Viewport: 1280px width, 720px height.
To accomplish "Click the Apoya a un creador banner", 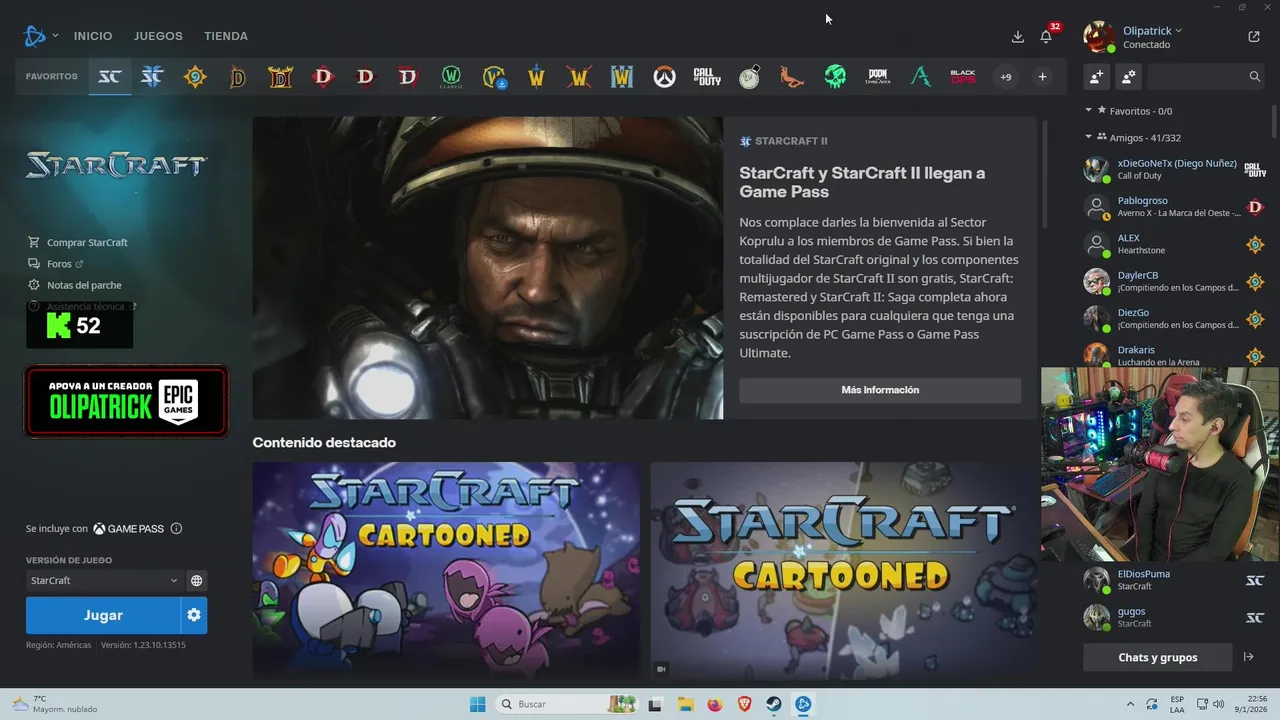I will (127, 401).
